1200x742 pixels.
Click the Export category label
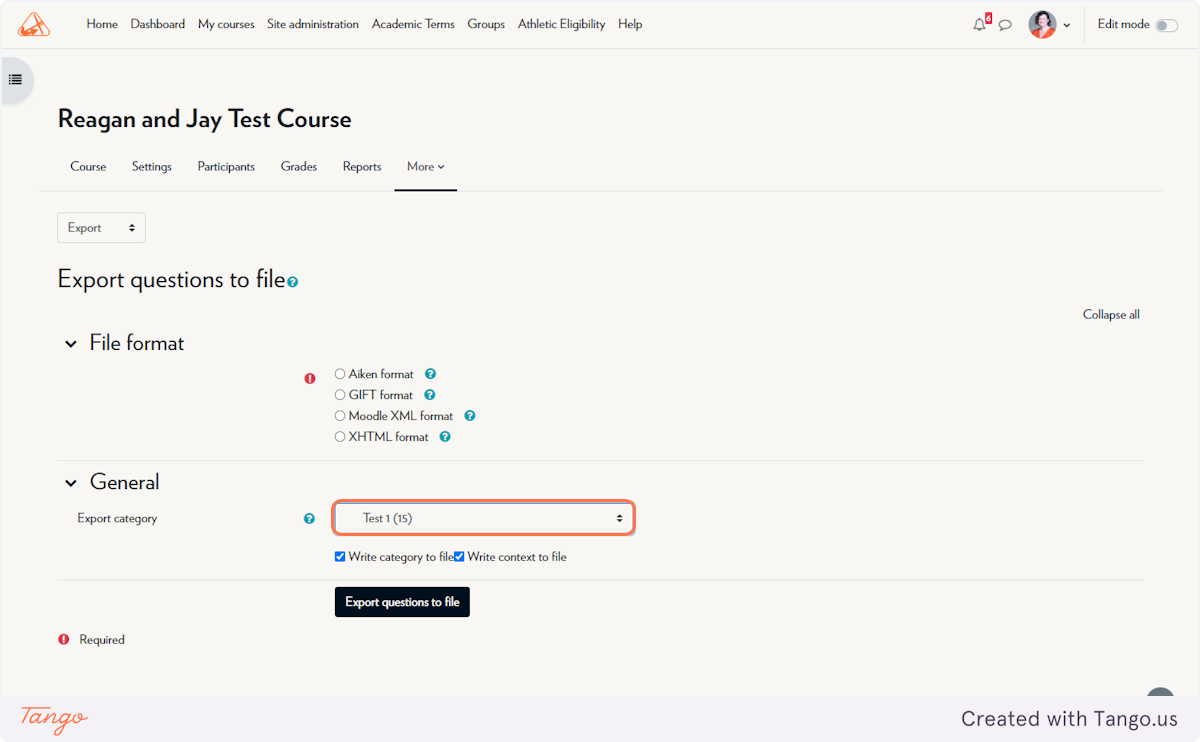click(x=117, y=518)
